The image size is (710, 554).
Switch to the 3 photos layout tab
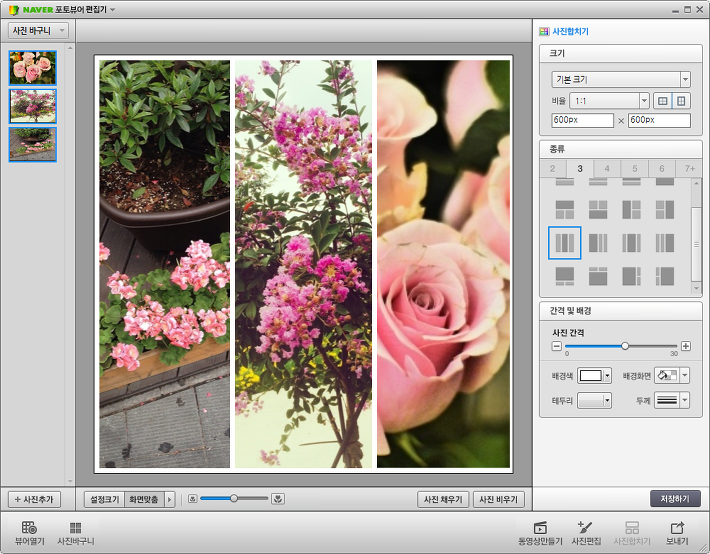[580, 169]
